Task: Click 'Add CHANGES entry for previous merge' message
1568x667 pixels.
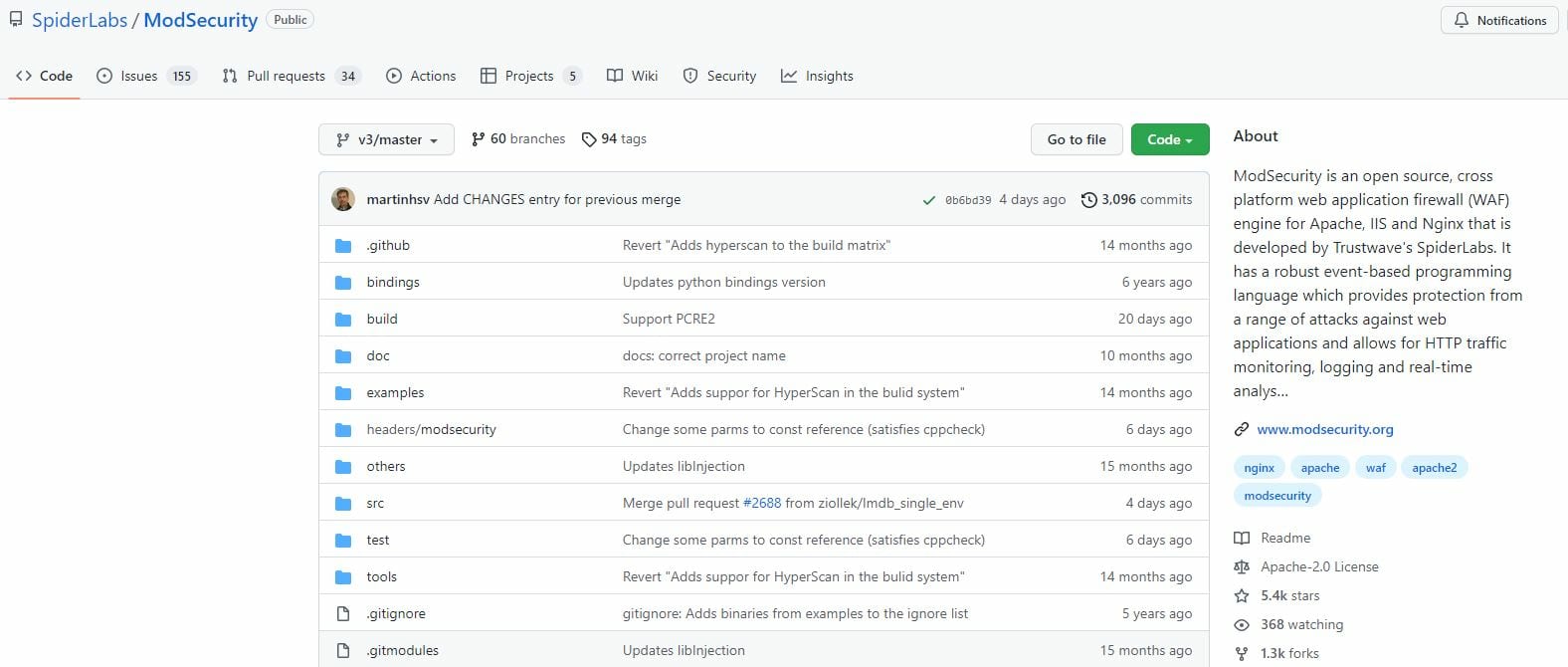Action: (557, 200)
